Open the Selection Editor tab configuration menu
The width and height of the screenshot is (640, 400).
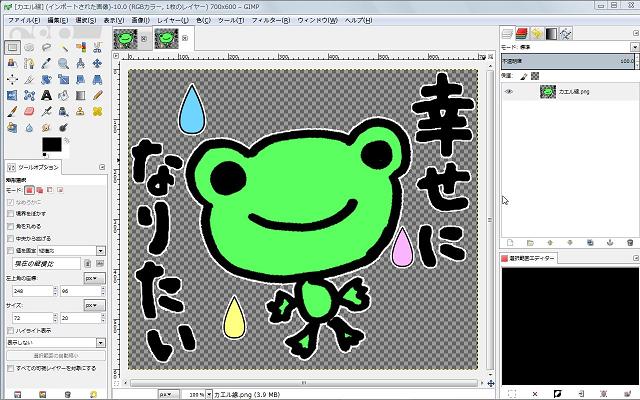pos(636,258)
